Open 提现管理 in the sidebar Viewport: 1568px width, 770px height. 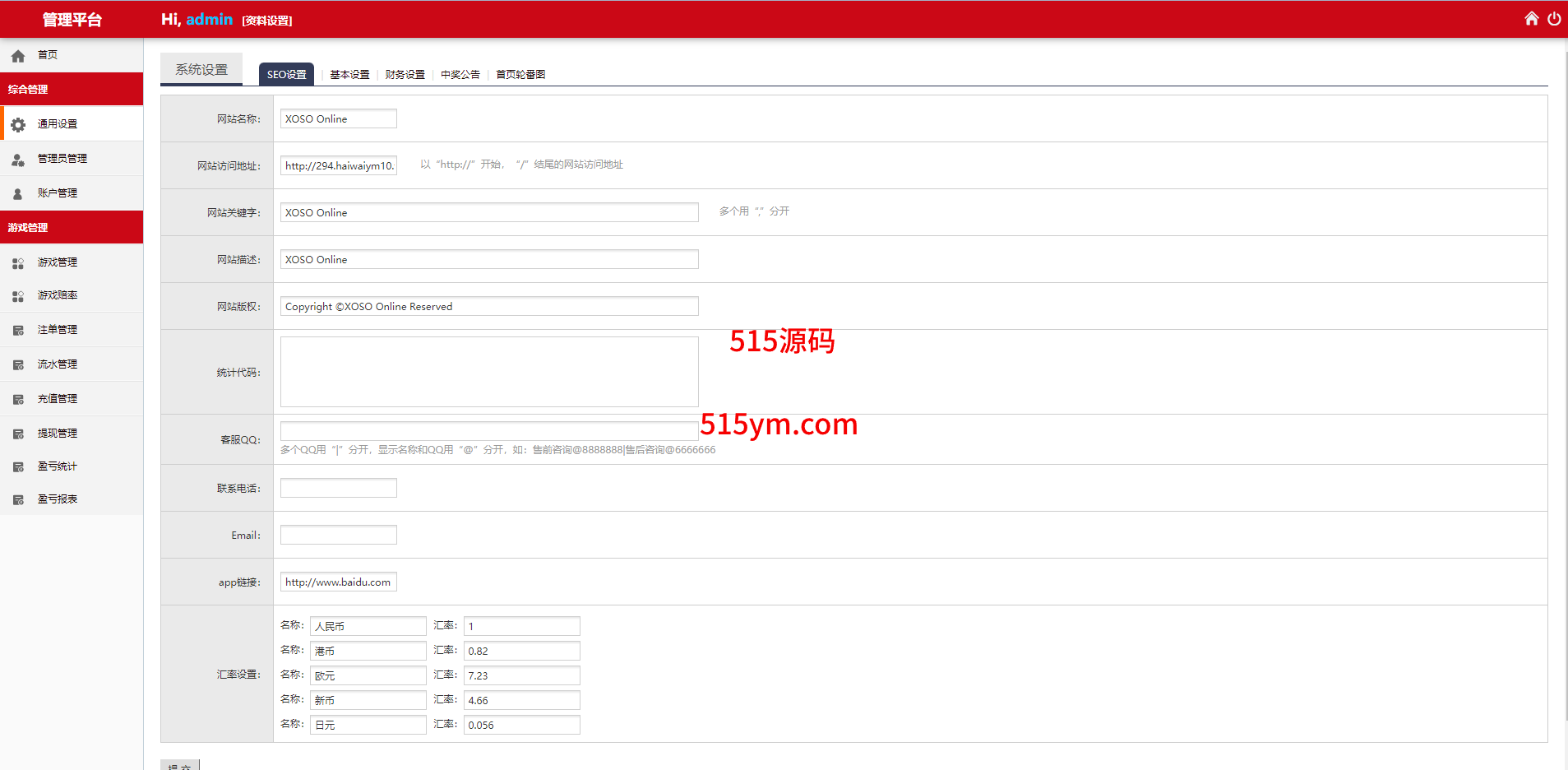point(57,434)
